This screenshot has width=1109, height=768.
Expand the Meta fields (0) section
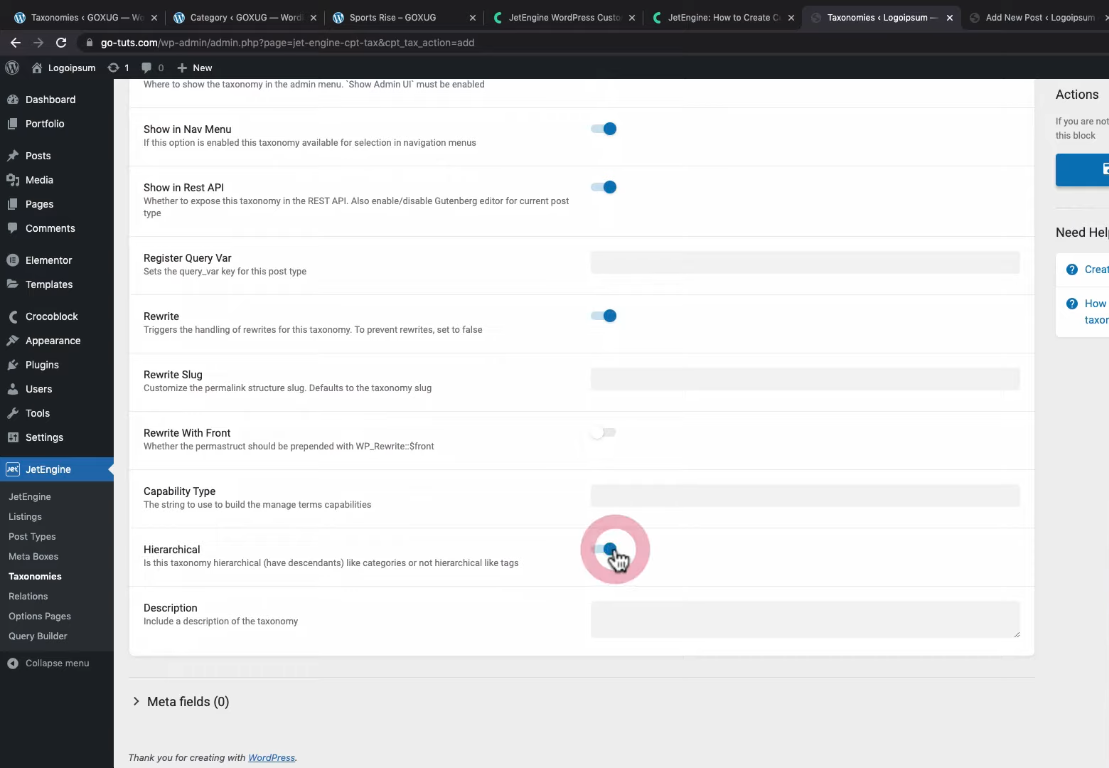coord(181,702)
